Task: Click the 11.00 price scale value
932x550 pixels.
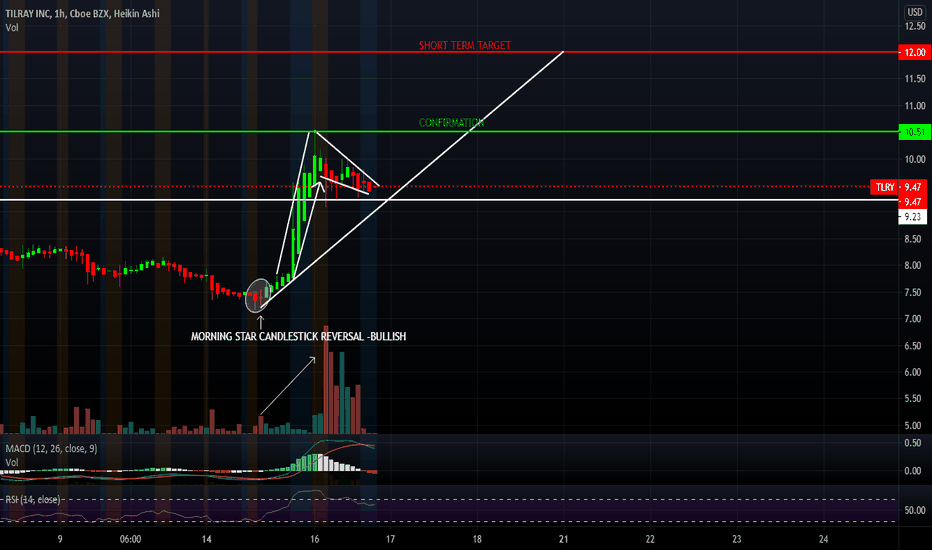Action: 915,106
